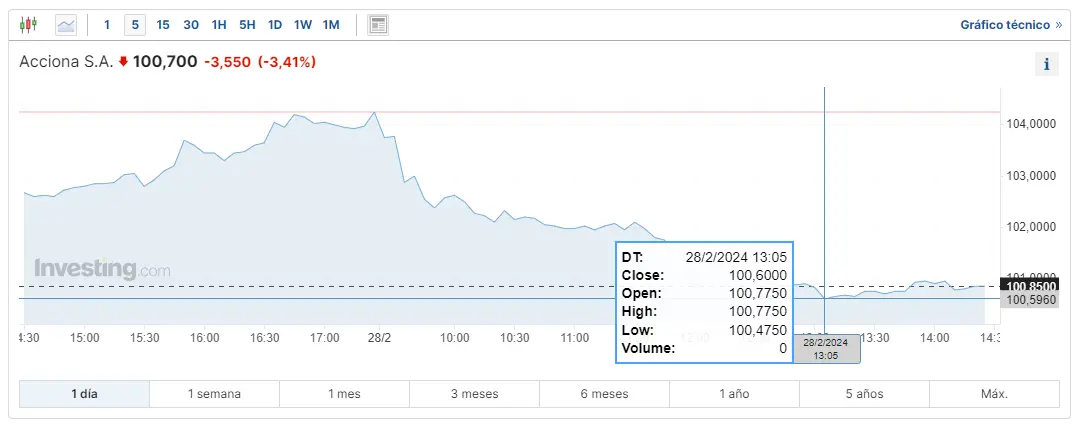1083x428 pixels.
Task: Switch to candlestick chart type
Action: (28, 24)
